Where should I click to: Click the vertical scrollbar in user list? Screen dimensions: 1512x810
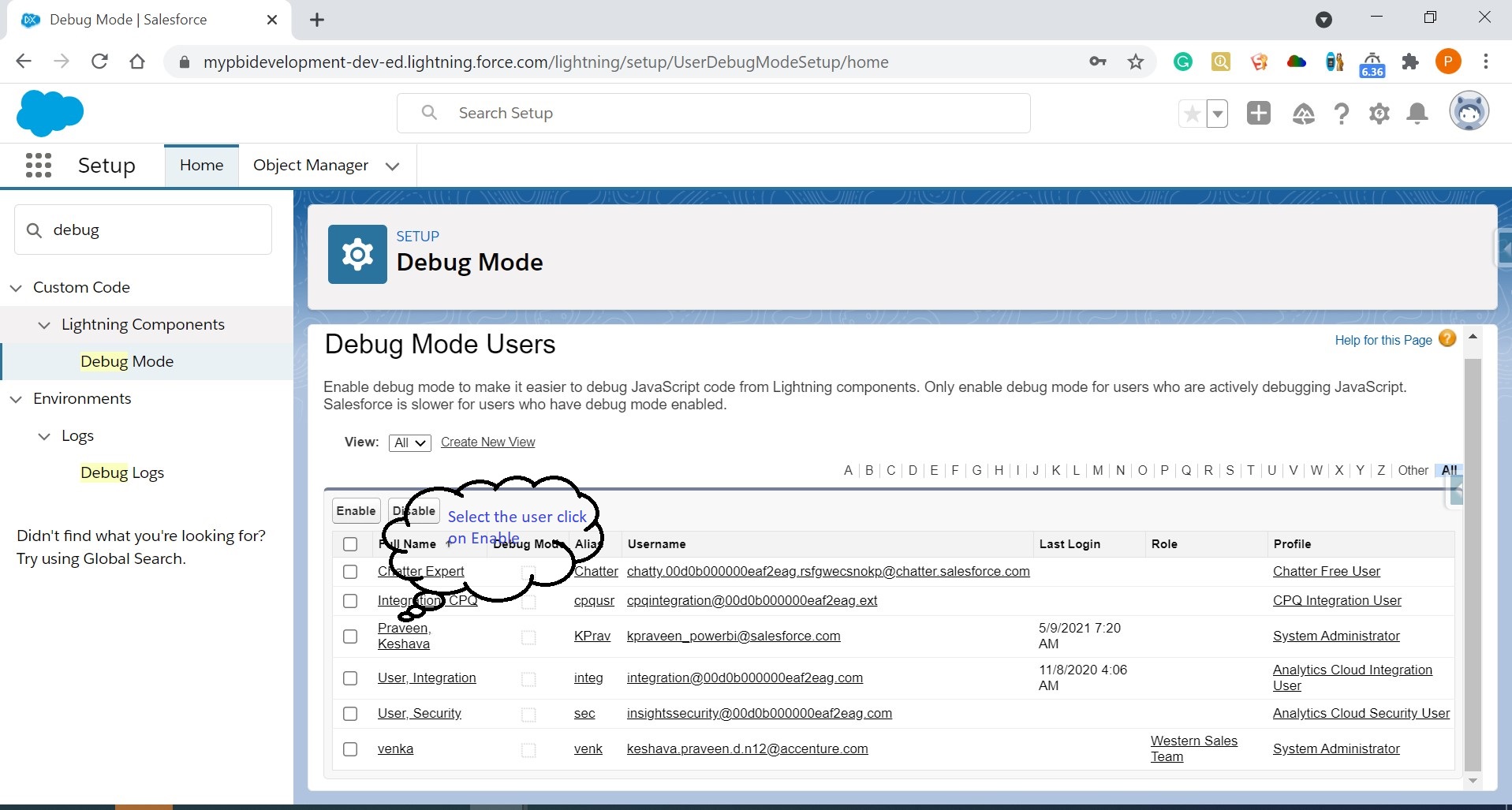point(1473,564)
